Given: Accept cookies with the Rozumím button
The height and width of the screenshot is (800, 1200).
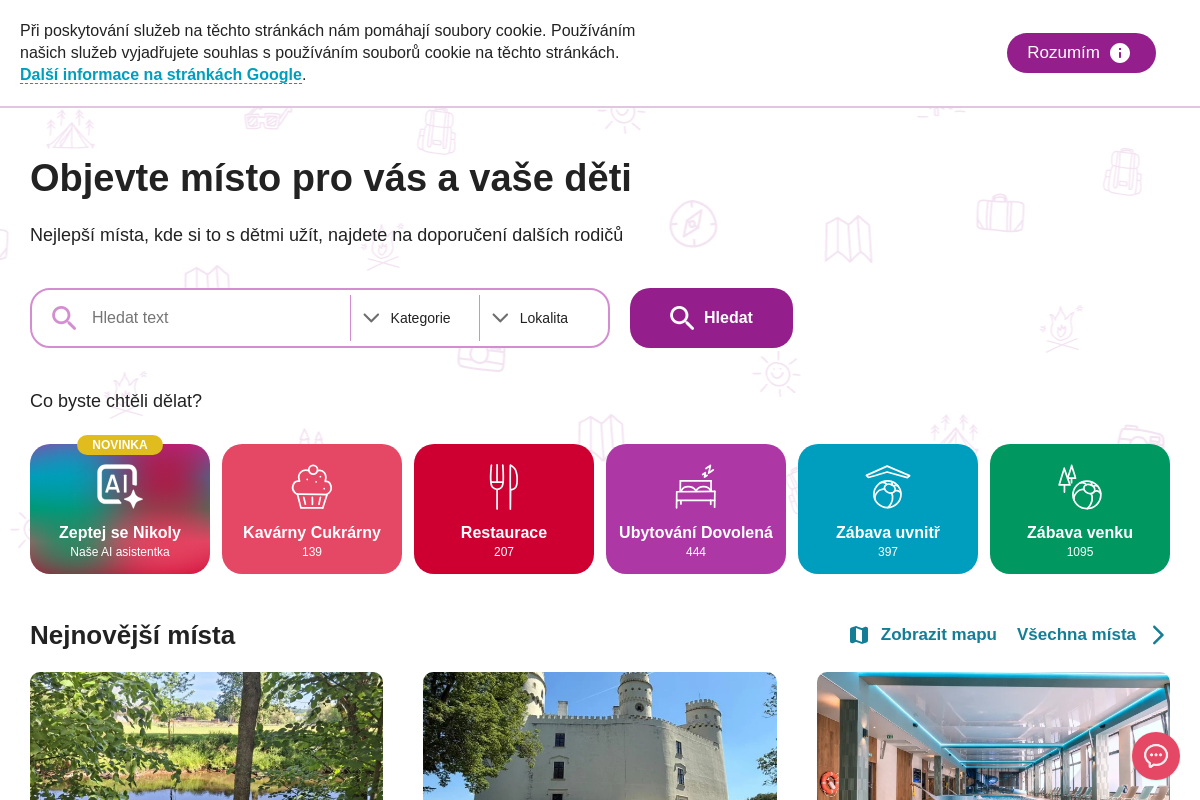Looking at the screenshot, I should (1081, 53).
